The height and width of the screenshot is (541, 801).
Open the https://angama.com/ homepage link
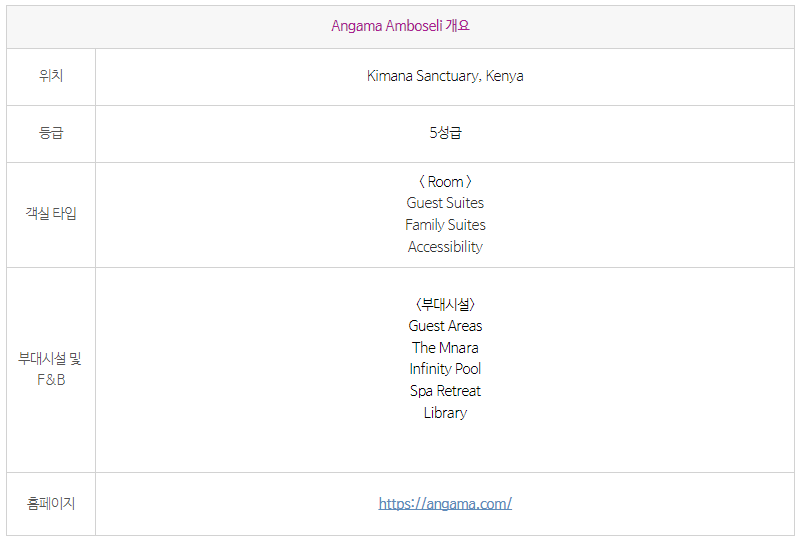tap(445, 504)
